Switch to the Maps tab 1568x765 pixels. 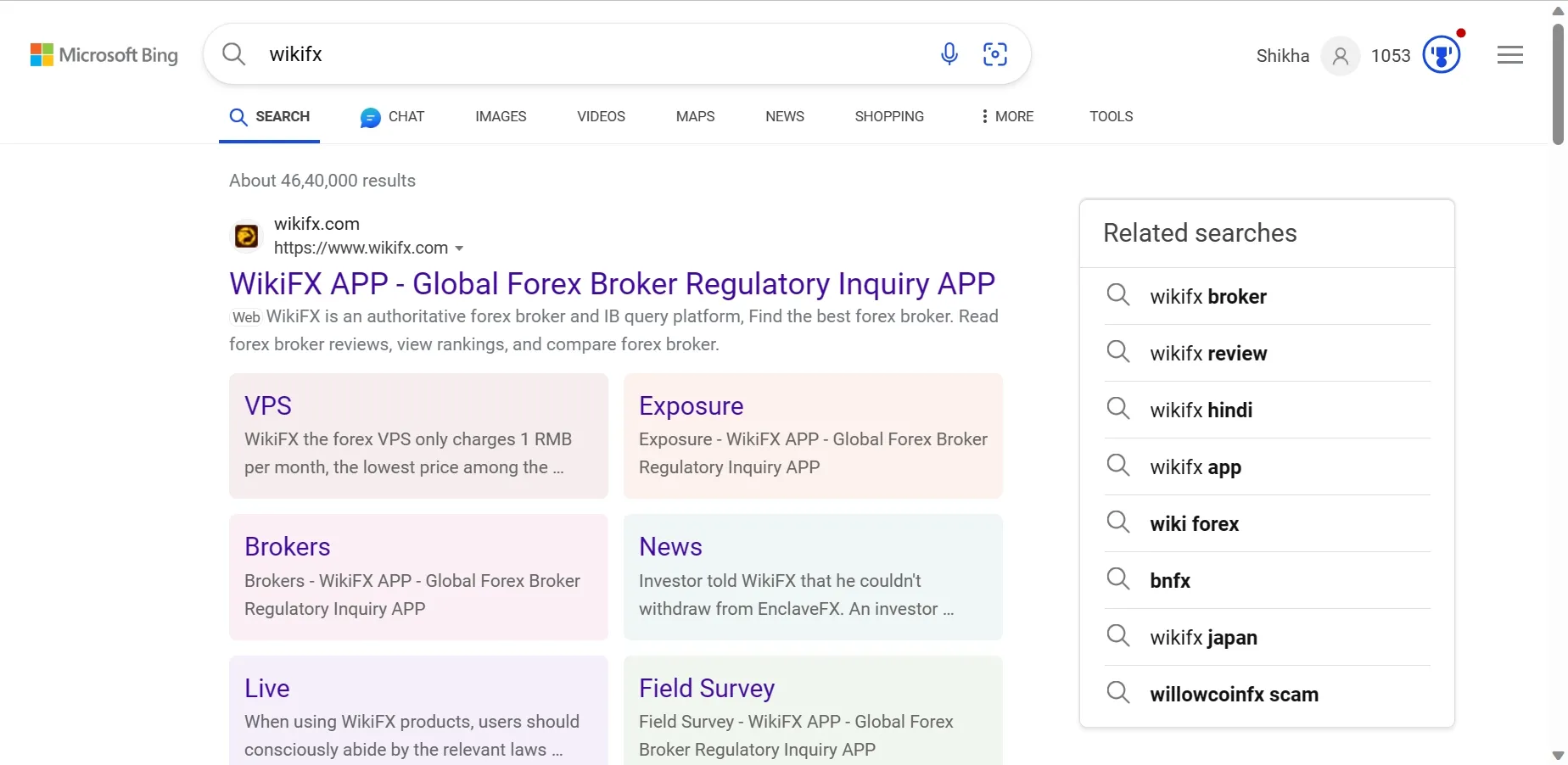point(695,116)
